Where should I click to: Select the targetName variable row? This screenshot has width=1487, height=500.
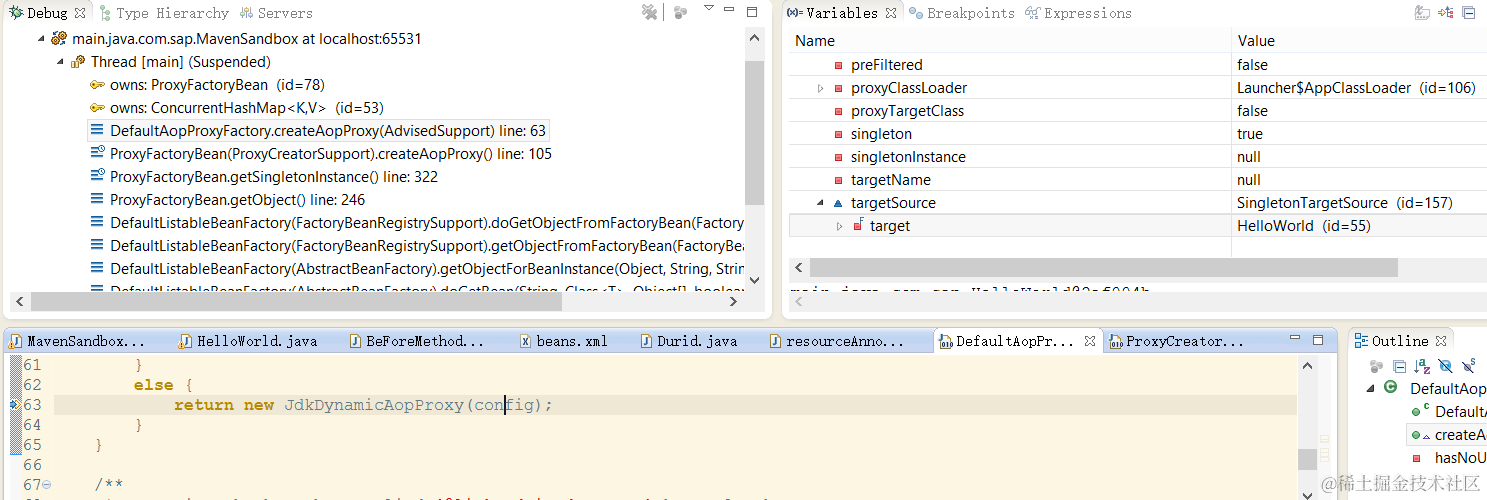pos(1138,180)
